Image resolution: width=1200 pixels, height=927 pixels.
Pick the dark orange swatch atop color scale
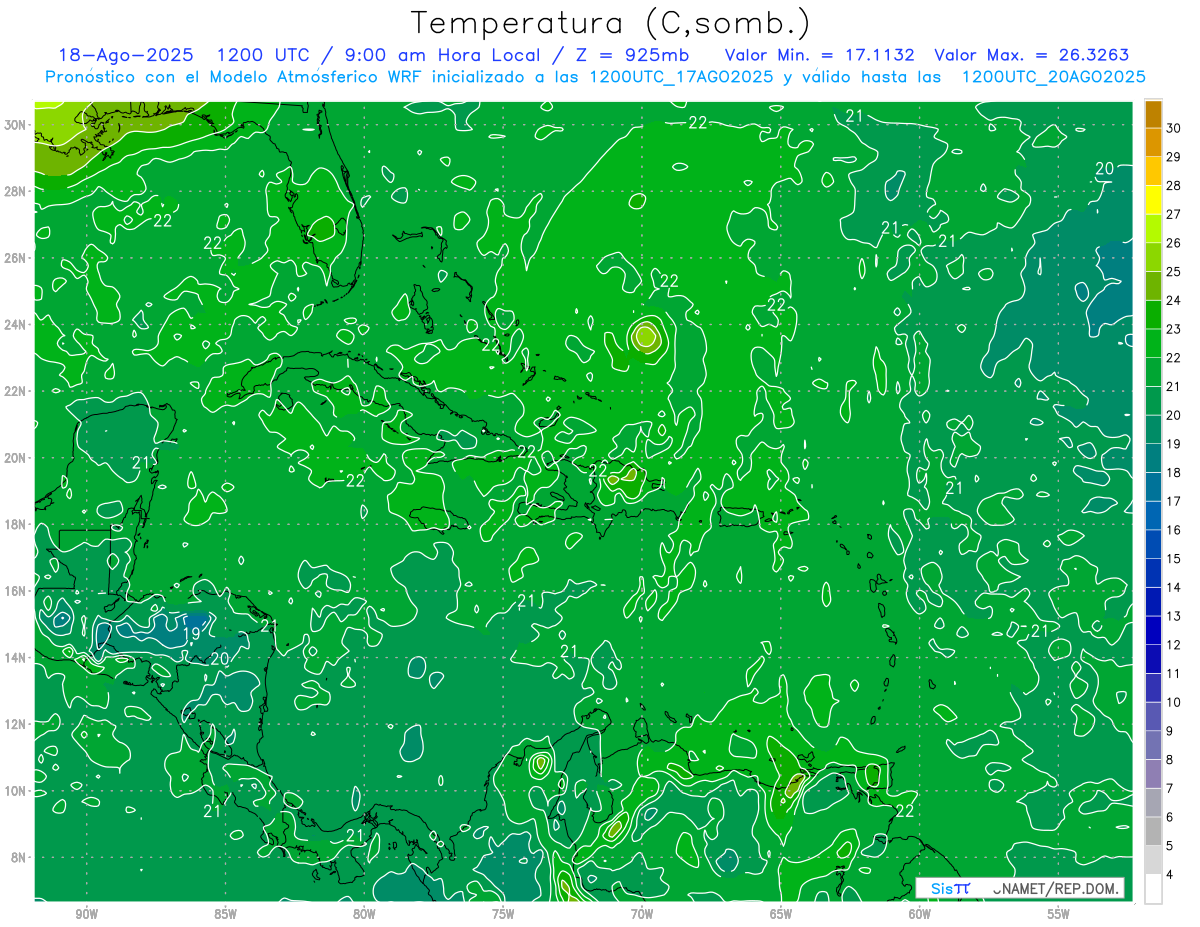(1153, 114)
